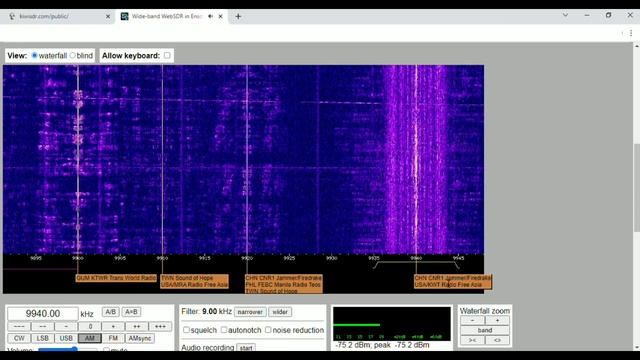Image resolution: width=640 pixels, height=360 pixels.
Task: Step frequency down with the single '-' button
Action: (66, 327)
